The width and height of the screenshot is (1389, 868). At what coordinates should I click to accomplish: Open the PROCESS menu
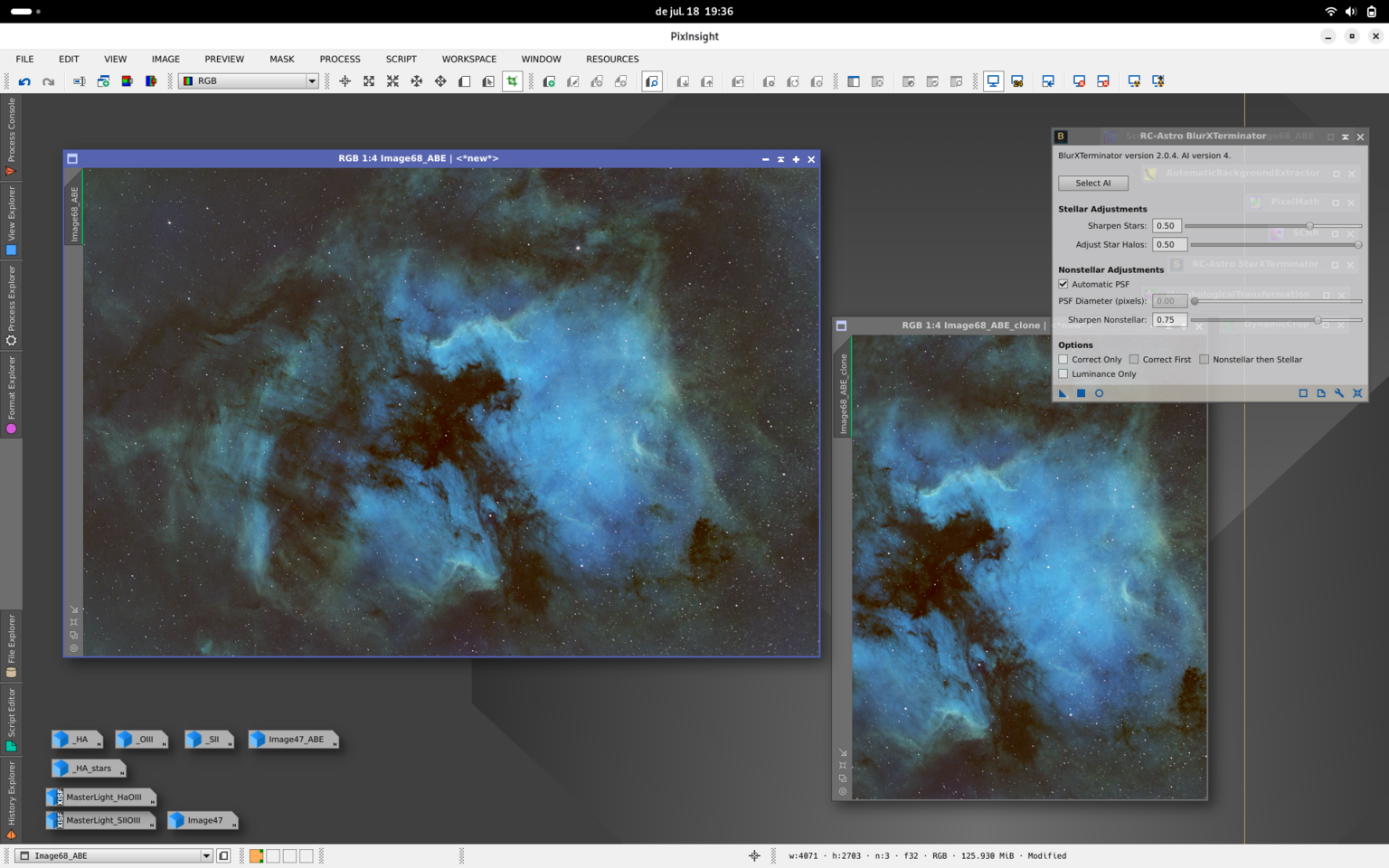coord(340,59)
